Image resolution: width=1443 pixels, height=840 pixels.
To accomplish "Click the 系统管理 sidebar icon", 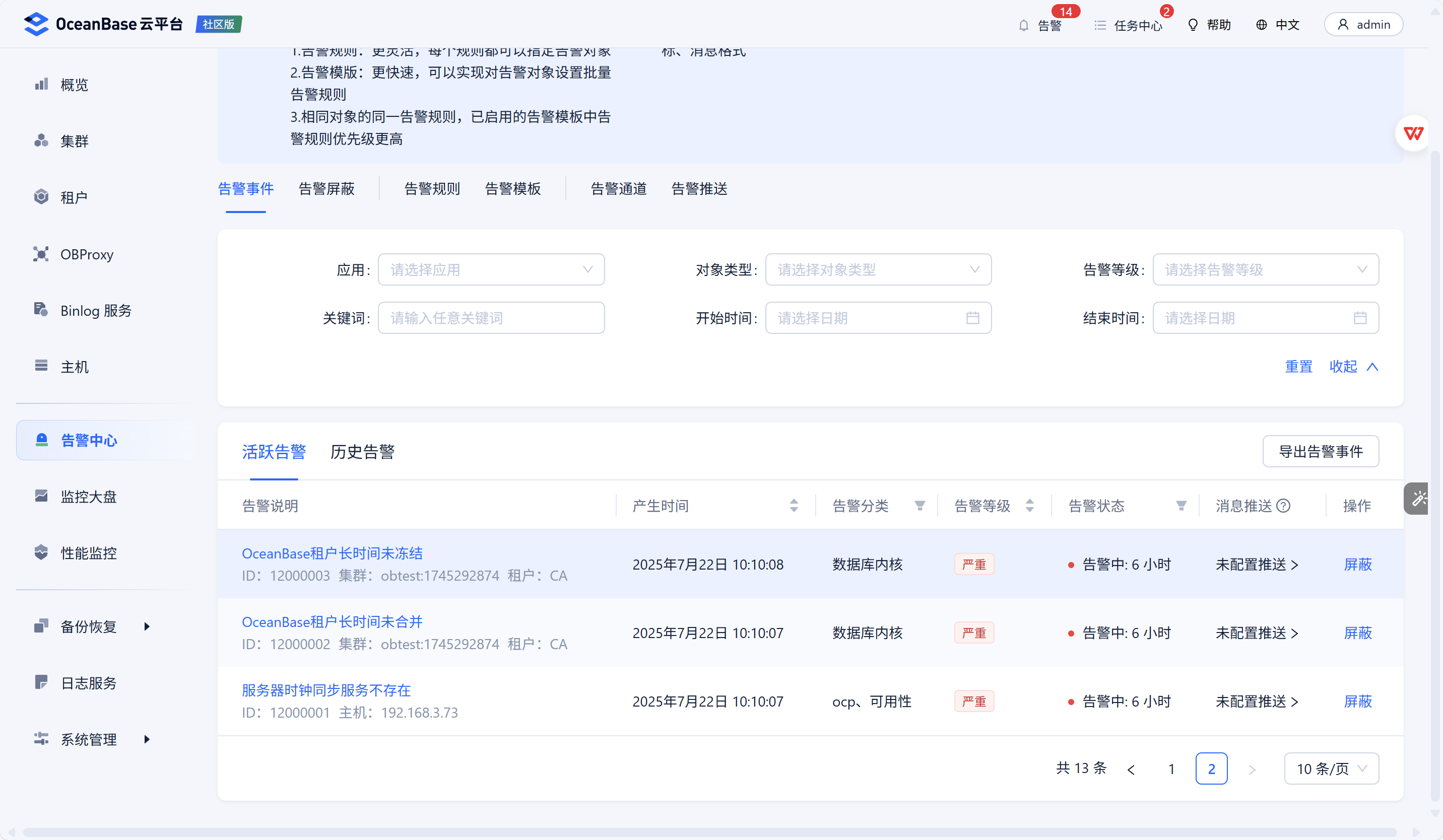I will click(41, 739).
